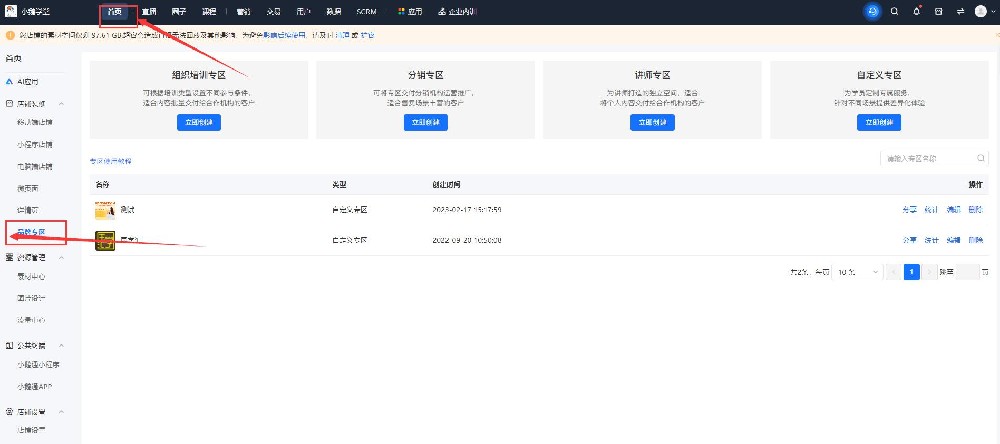1000x444 pixels.
Task: Click the jump-to page number field
Action: pyautogui.click(x=967, y=272)
